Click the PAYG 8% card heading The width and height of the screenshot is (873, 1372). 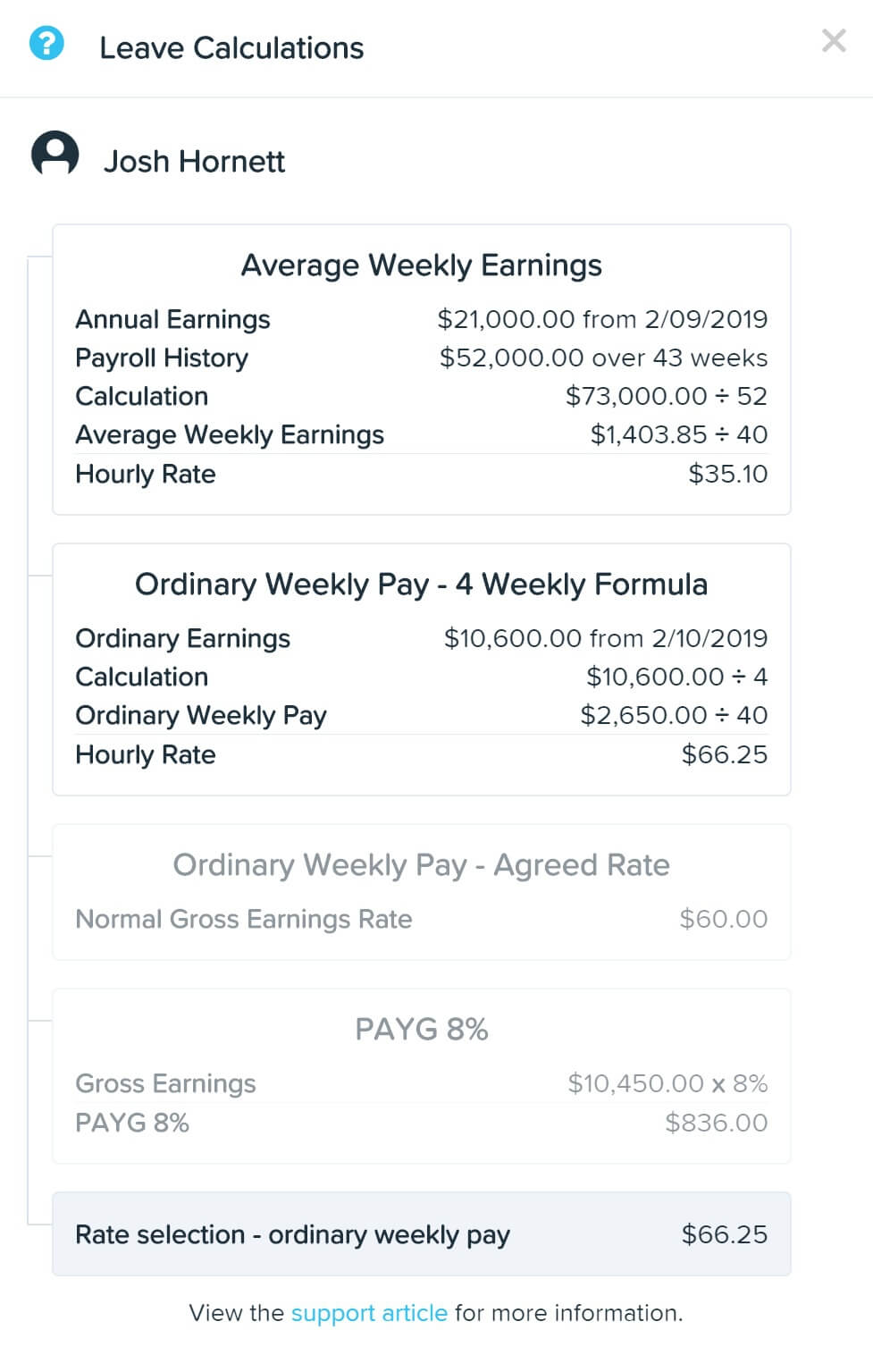click(421, 1030)
